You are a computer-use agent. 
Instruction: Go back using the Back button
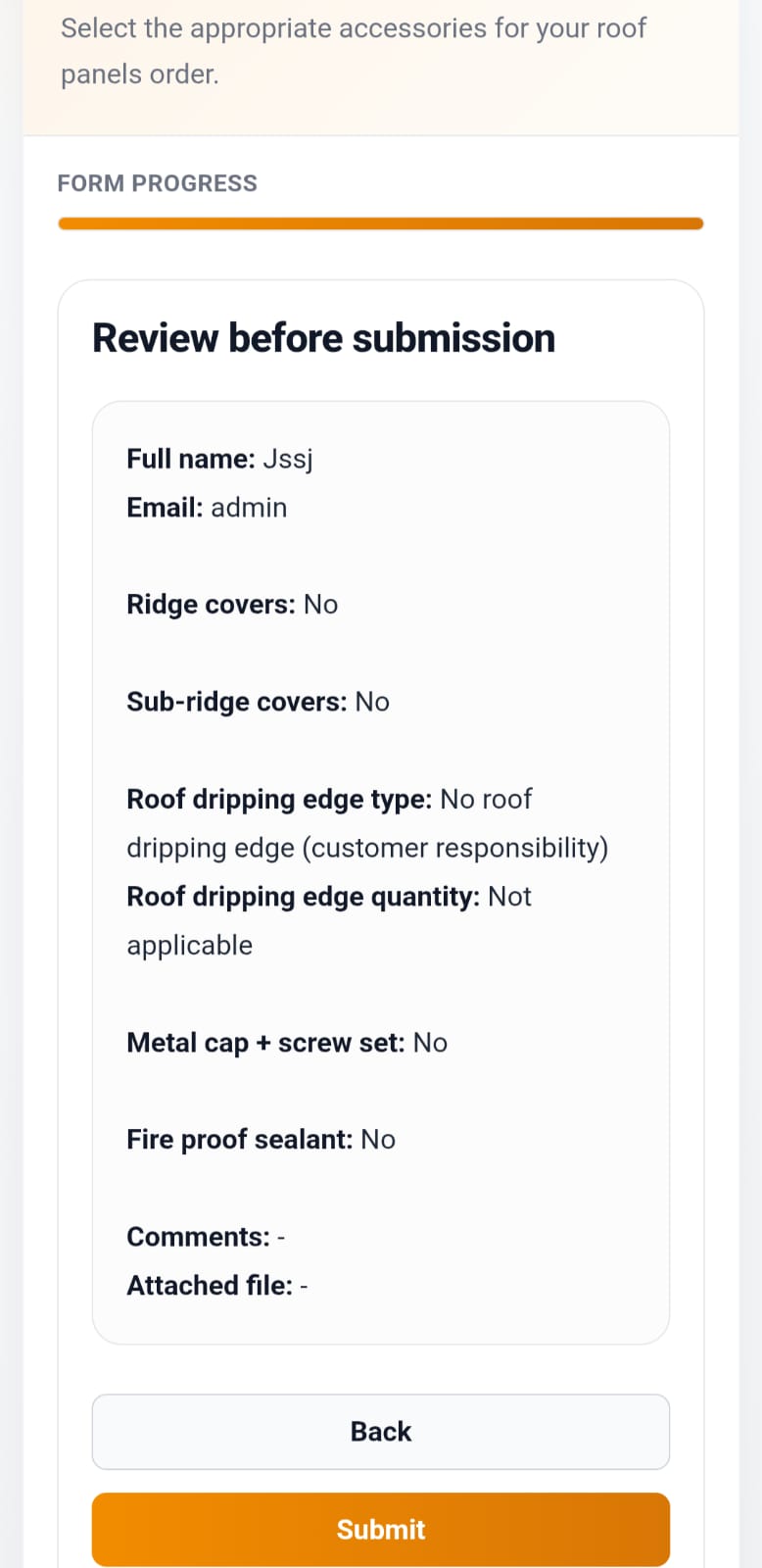381,1432
